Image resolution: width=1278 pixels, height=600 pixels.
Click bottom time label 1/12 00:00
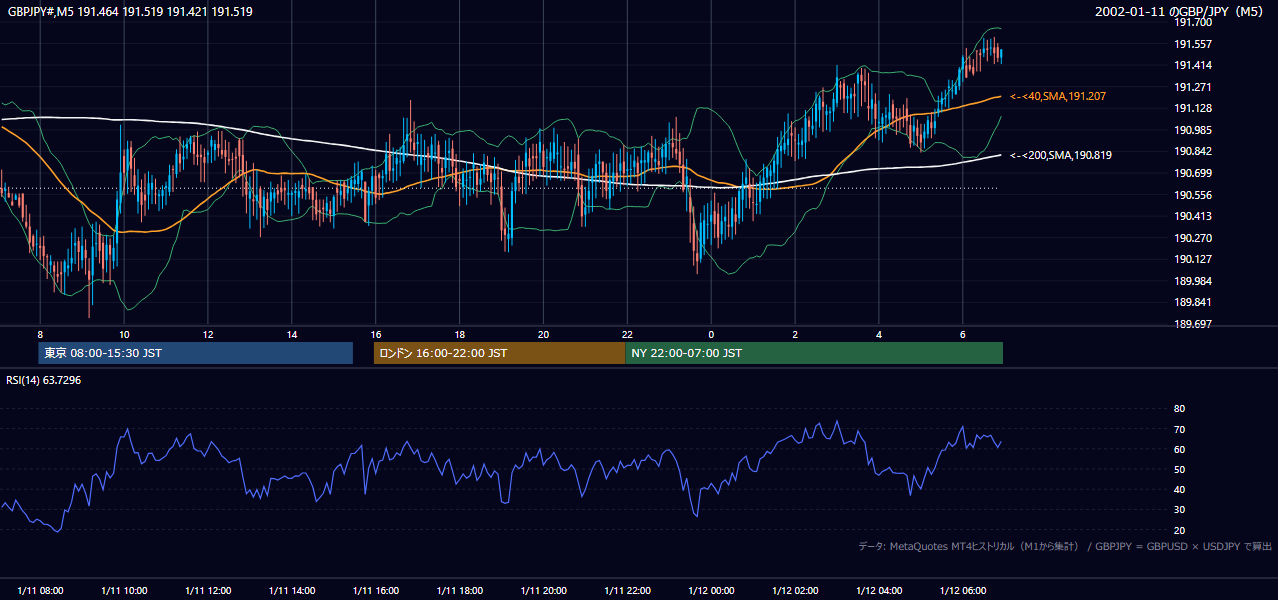[x=711, y=591]
